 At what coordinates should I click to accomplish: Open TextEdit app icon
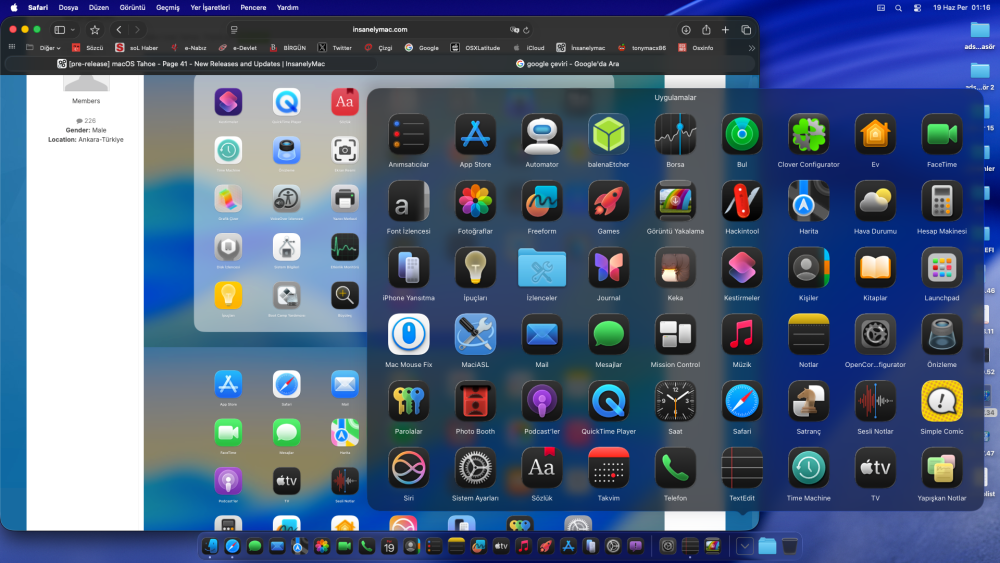(742, 468)
